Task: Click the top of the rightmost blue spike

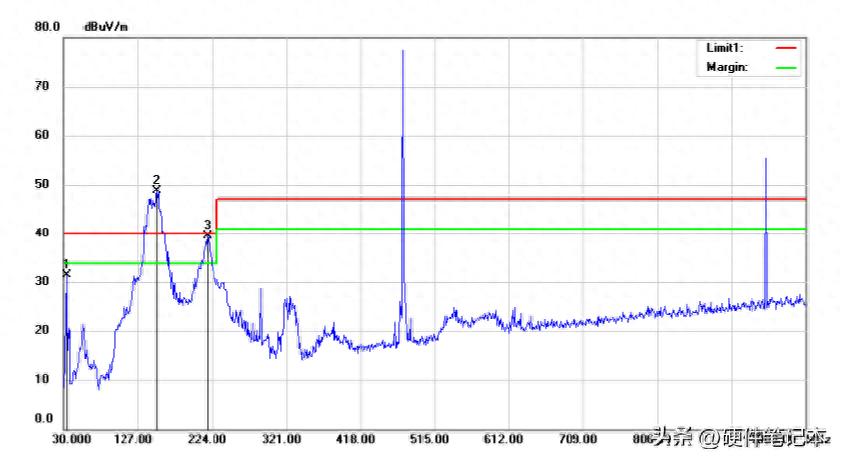Action: click(766, 160)
